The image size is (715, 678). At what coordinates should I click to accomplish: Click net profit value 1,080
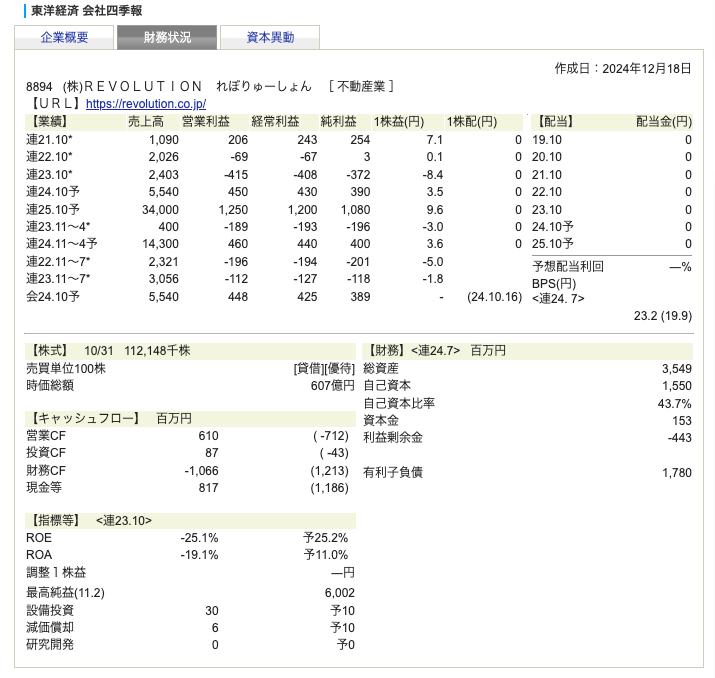pyautogui.click(x=355, y=210)
